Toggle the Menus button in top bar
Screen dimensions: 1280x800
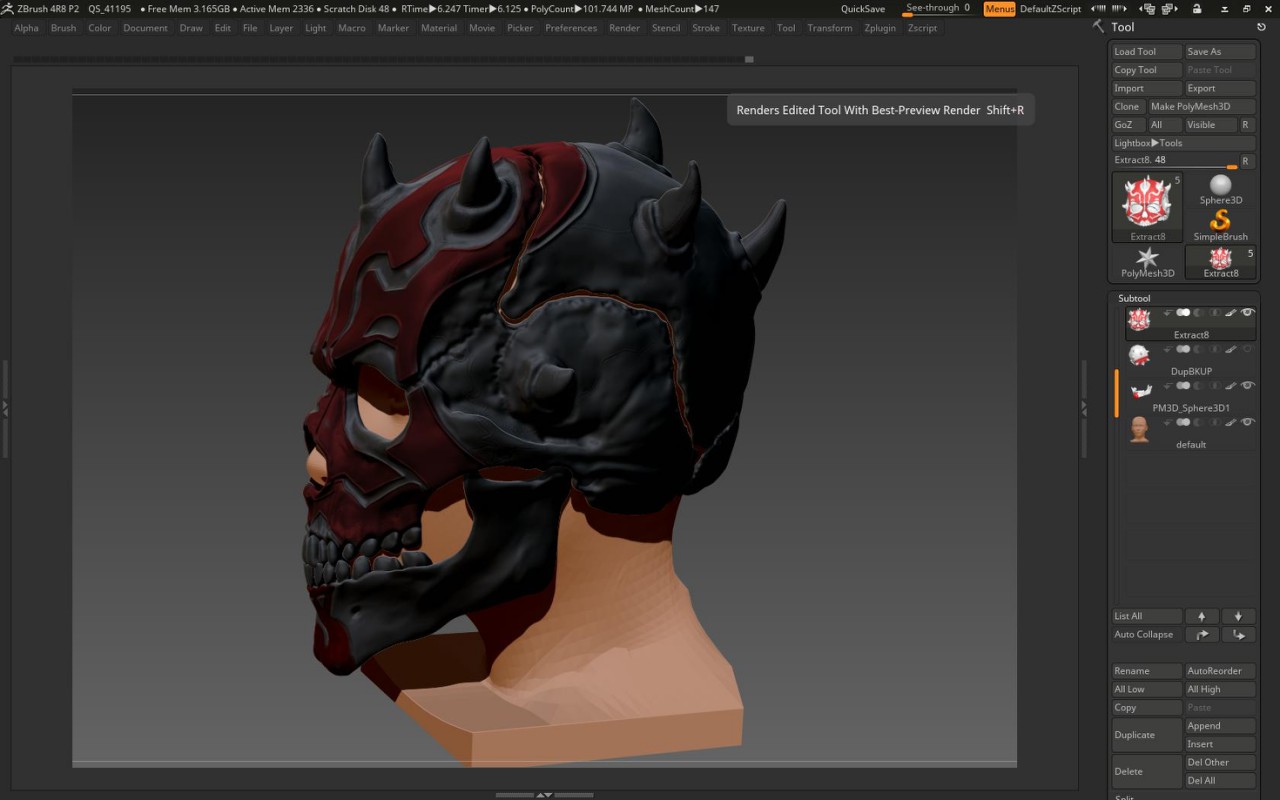coord(999,9)
